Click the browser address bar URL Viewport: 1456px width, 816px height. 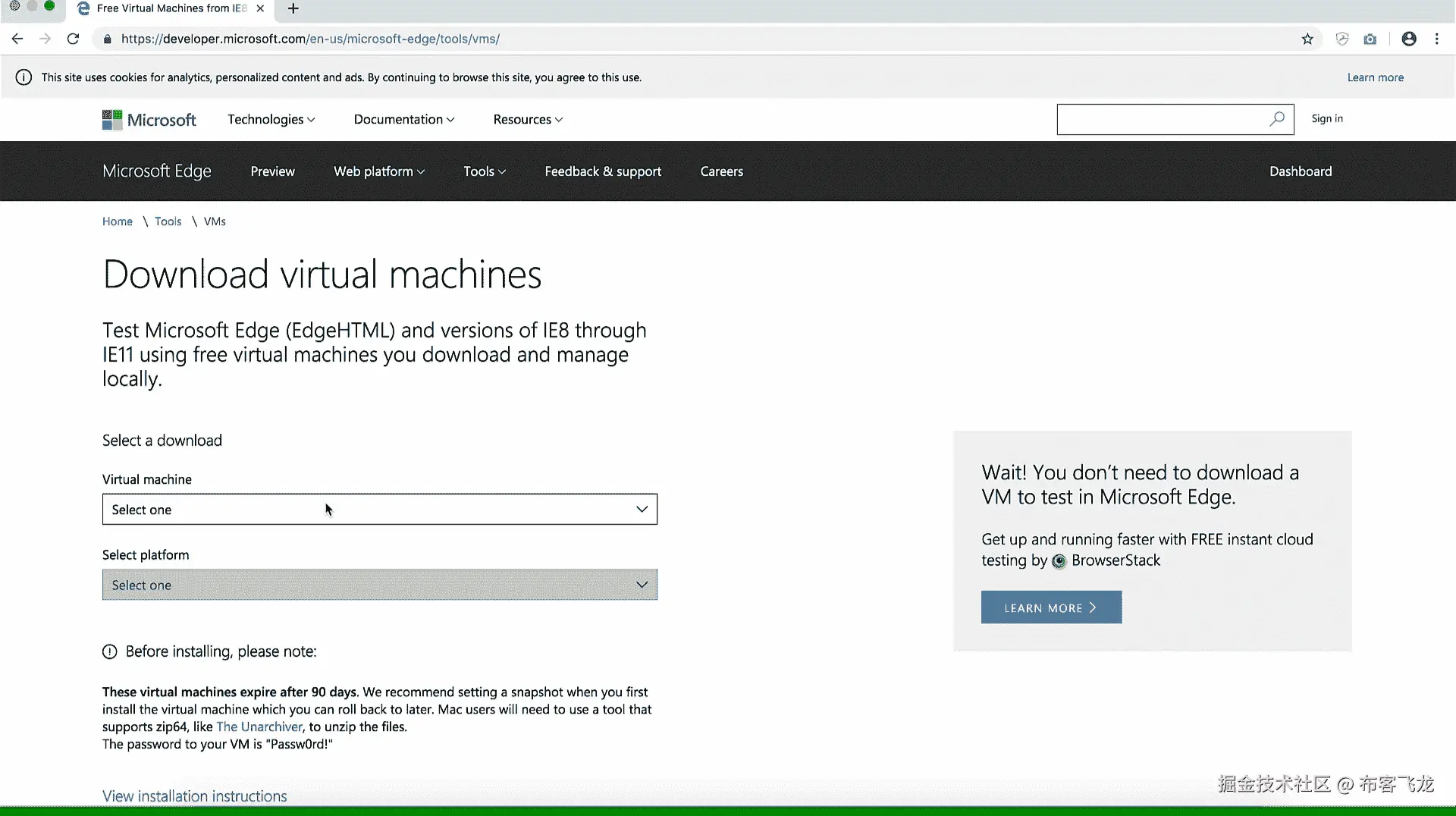click(x=310, y=39)
